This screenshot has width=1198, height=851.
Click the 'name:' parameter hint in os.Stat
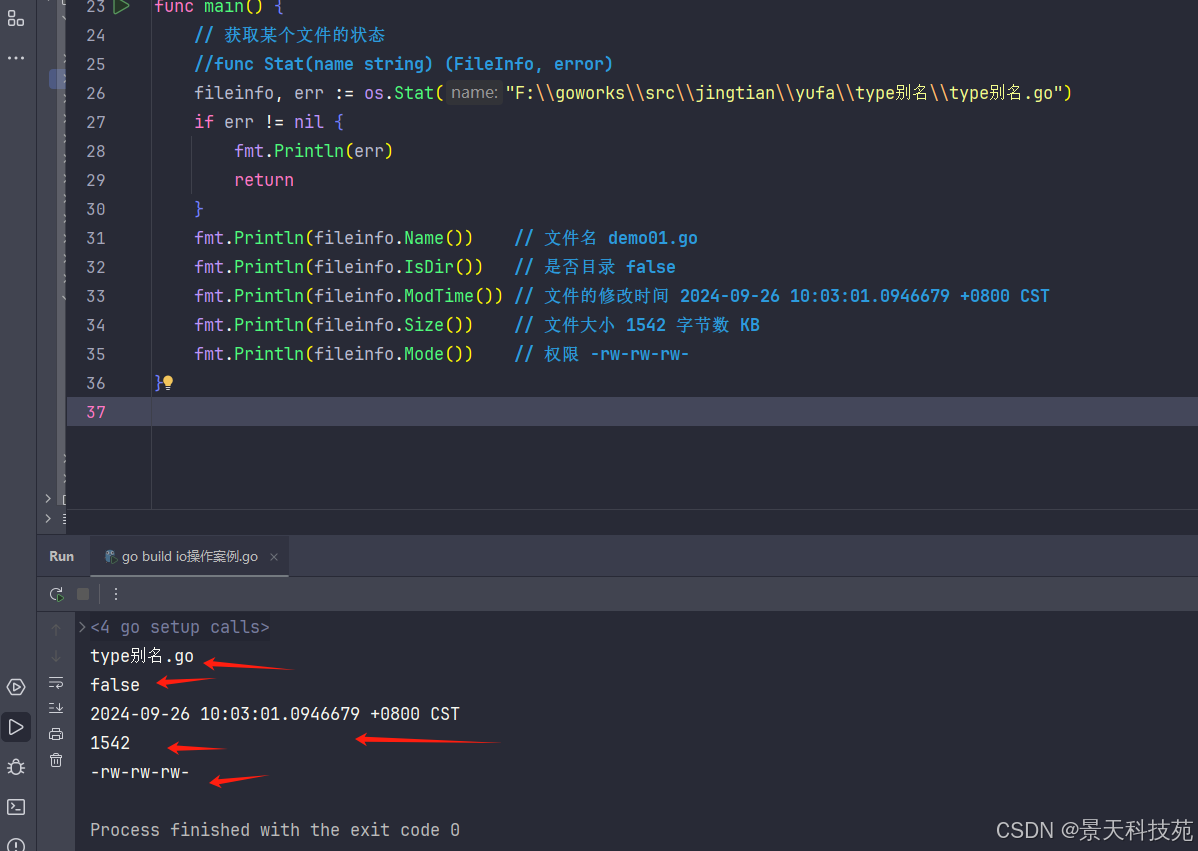pos(474,93)
